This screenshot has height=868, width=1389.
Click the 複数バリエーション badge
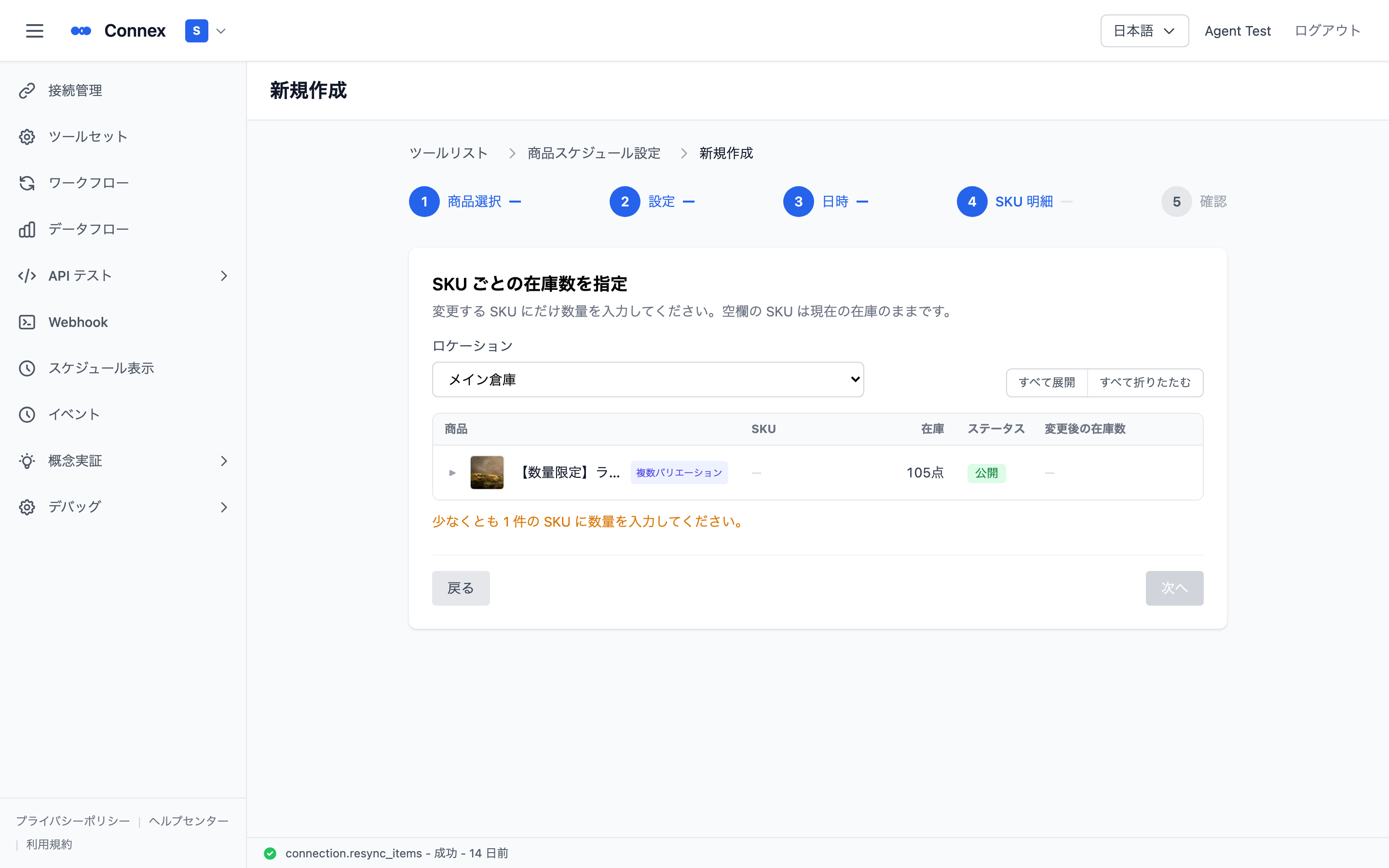pos(679,473)
